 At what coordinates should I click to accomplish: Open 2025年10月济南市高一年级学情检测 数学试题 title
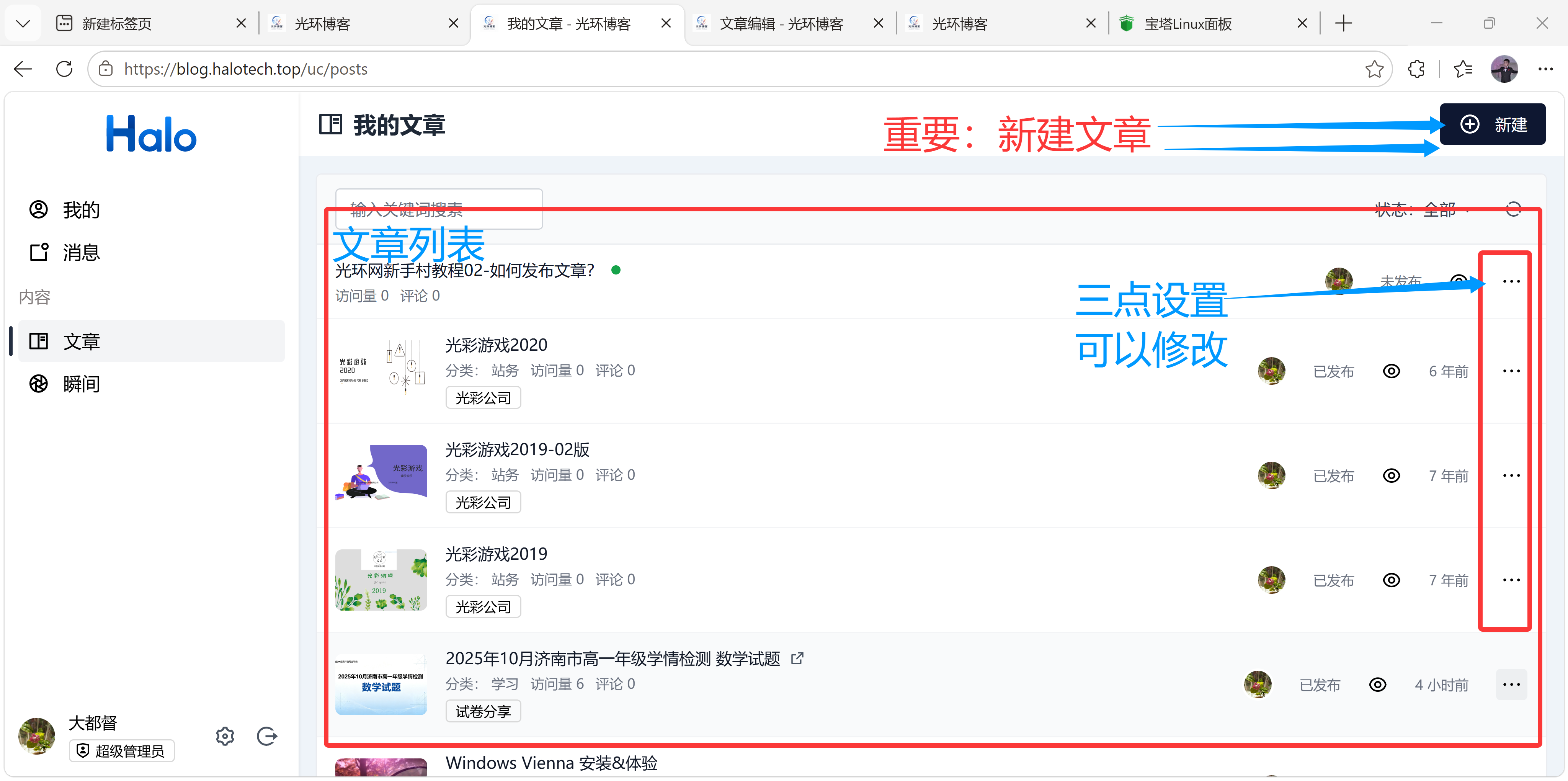[x=612, y=658]
